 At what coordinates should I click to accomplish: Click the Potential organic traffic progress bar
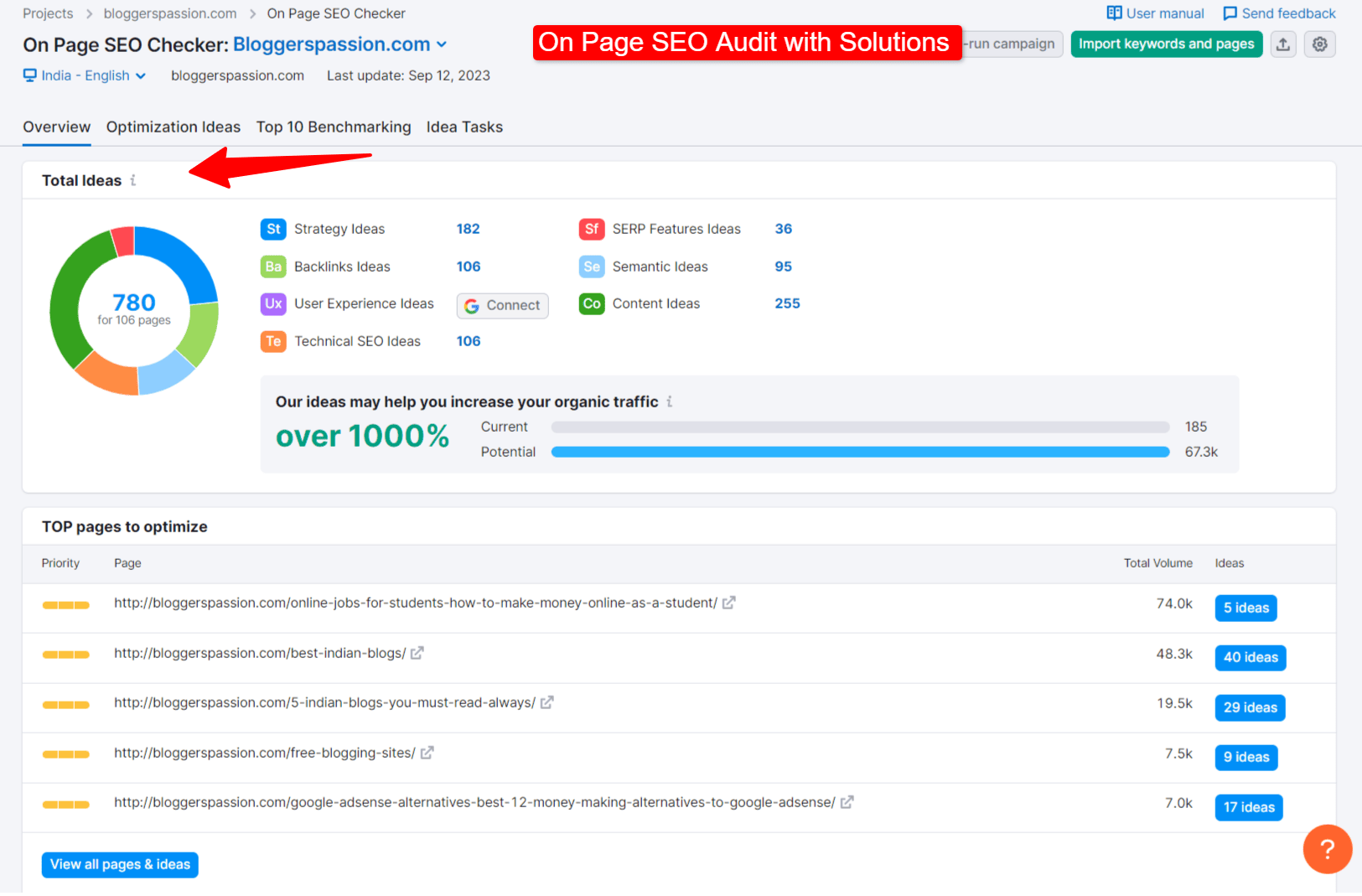[x=859, y=452]
